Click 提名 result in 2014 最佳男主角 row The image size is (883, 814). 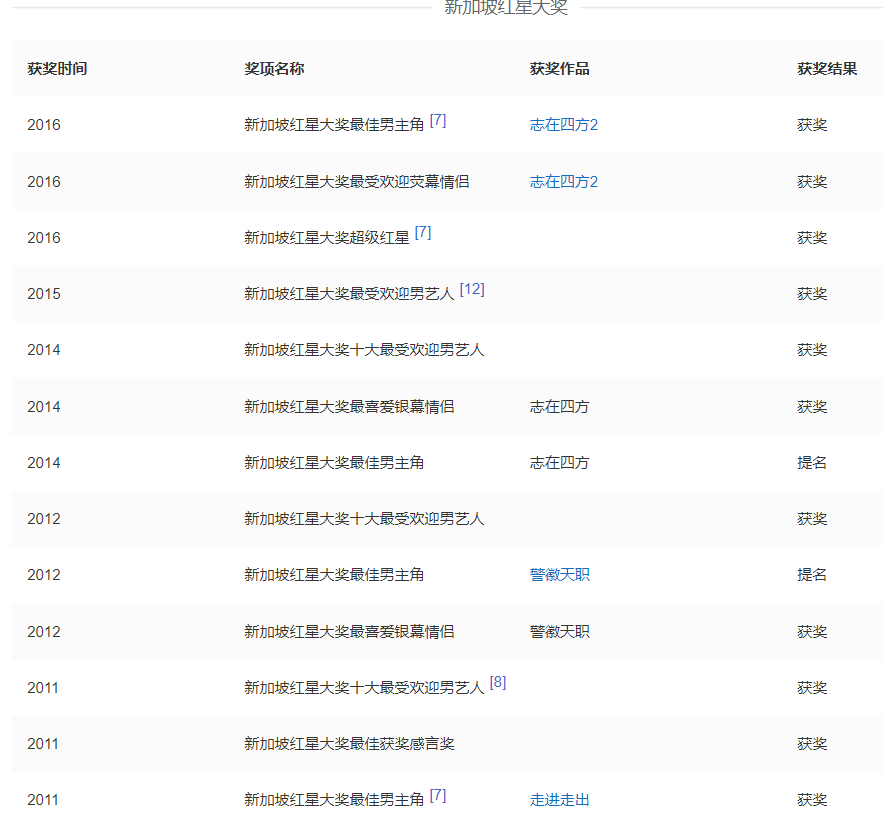pos(812,462)
